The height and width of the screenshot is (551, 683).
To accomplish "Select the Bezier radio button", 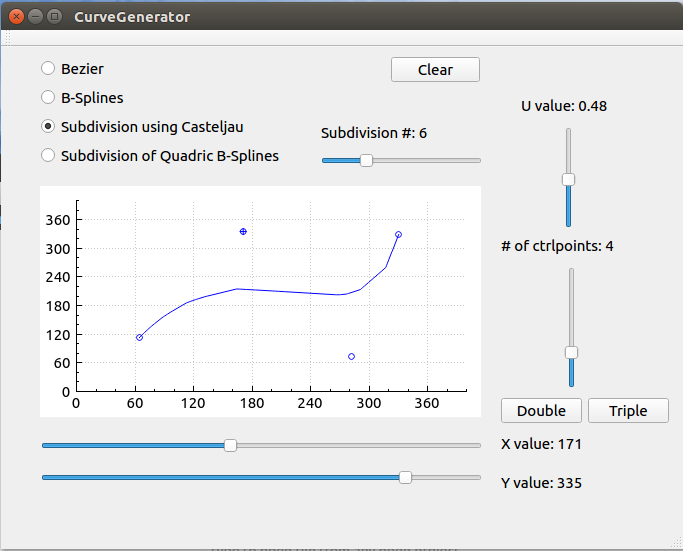I will point(48,69).
